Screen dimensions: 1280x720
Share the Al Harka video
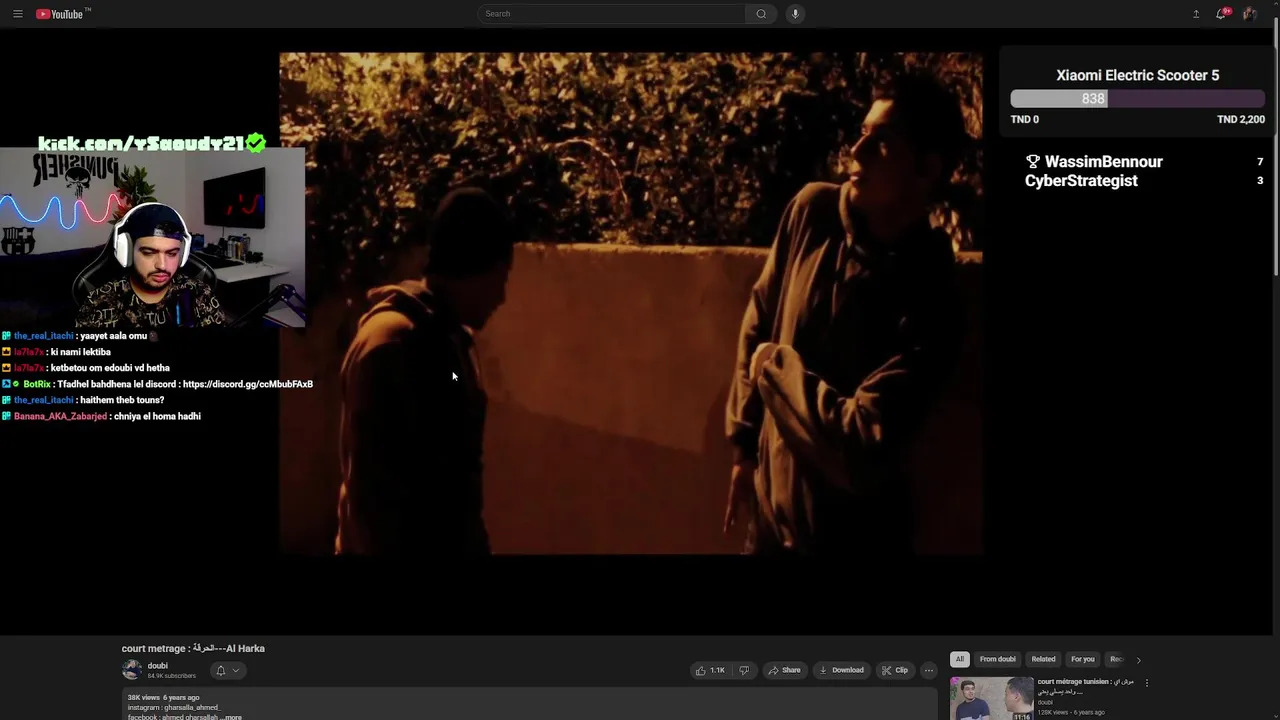pyautogui.click(x=784, y=670)
